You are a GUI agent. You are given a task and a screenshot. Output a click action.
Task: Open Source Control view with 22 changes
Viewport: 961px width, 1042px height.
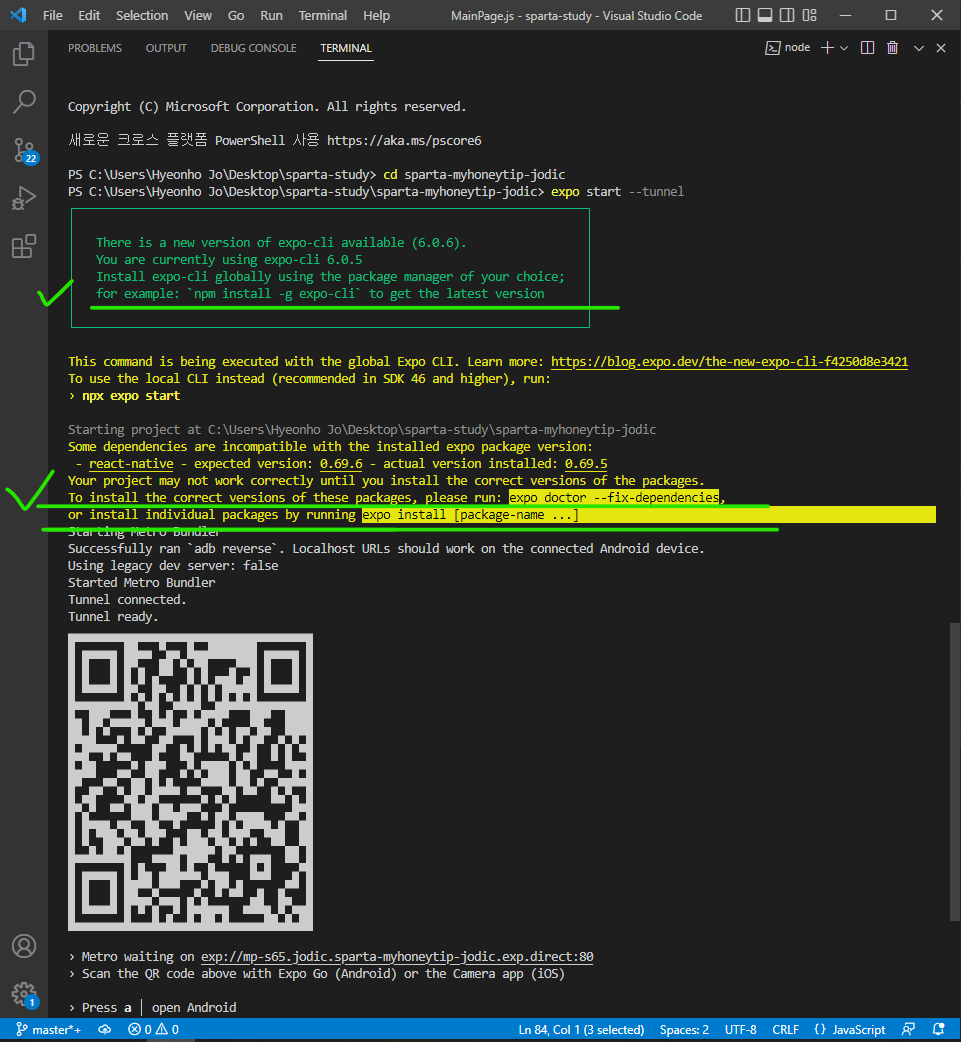point(25,150)
